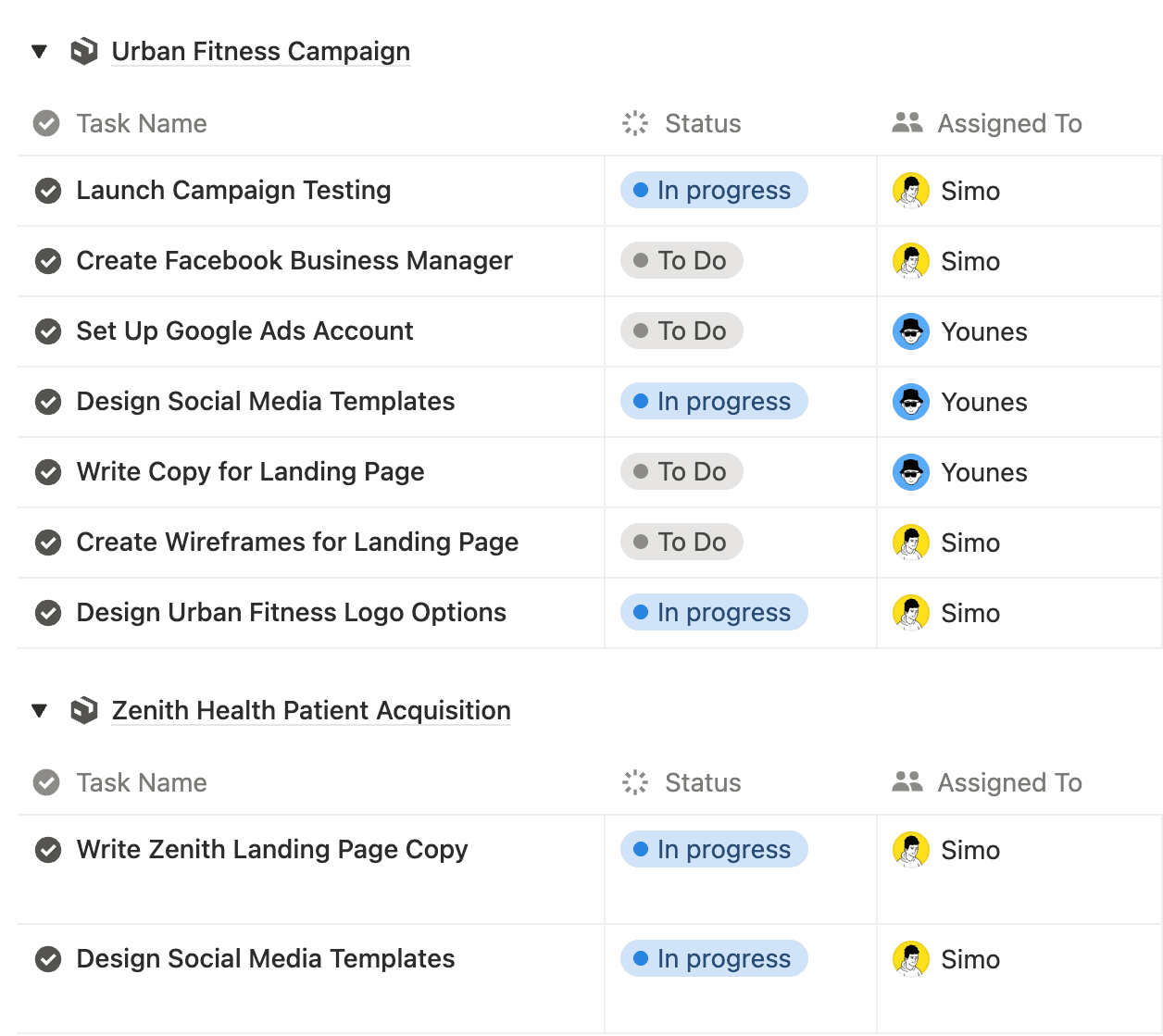Click the blue In progress tag for Launch Campaign Testing
The width and height of the screenshot is (1163, 1036).
(x=714, y=190)
